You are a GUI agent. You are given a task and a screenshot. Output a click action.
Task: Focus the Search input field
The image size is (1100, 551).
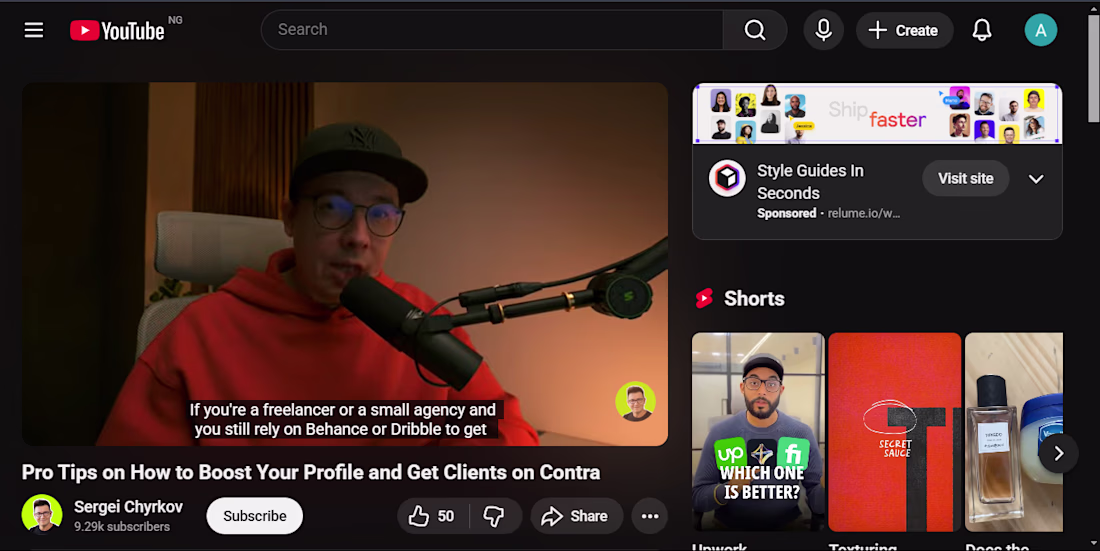point(492,29)
